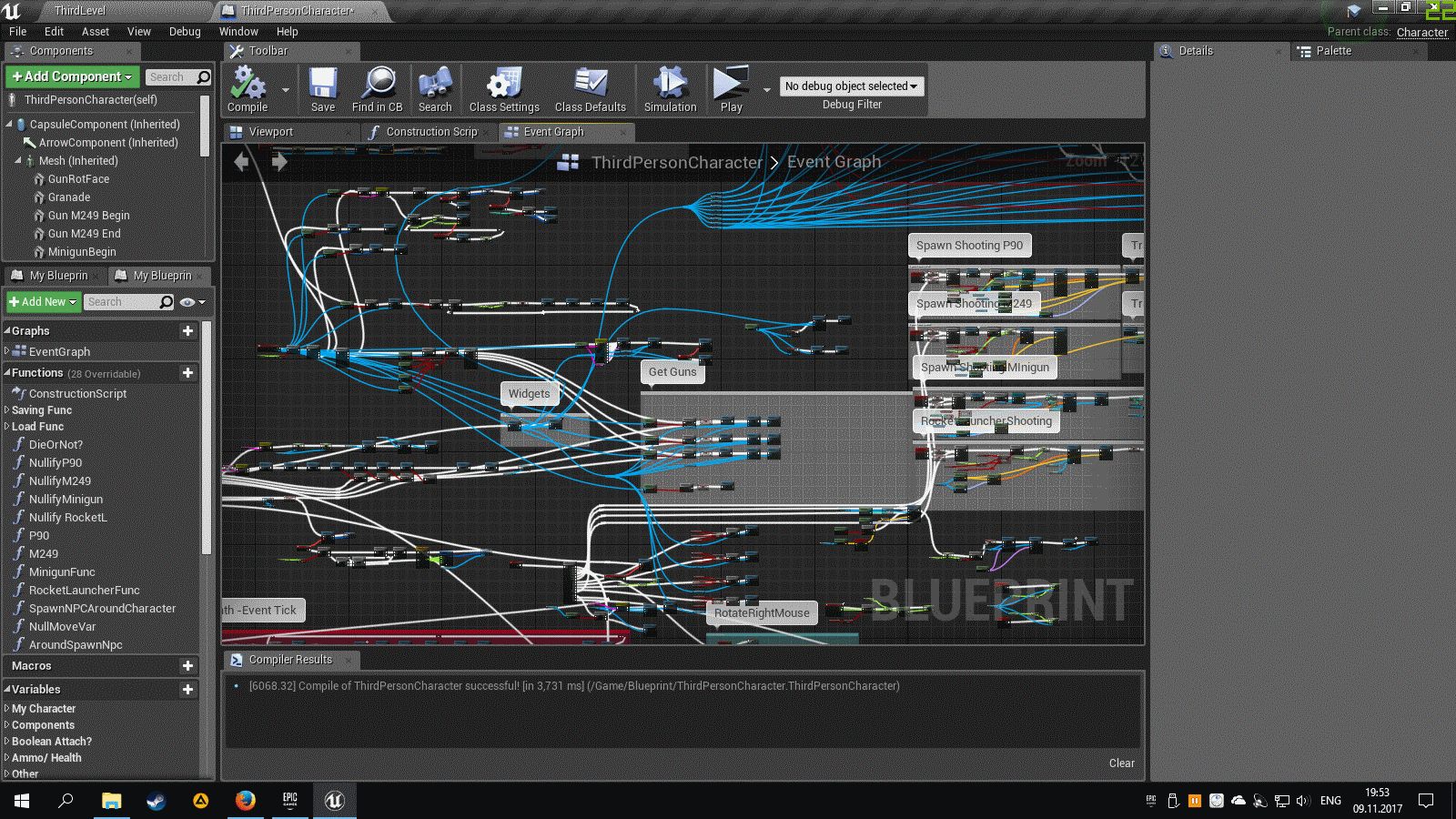Screen dimensions: 1456x819
Task: Open Class Settings
Action: (x=504, y=85)
